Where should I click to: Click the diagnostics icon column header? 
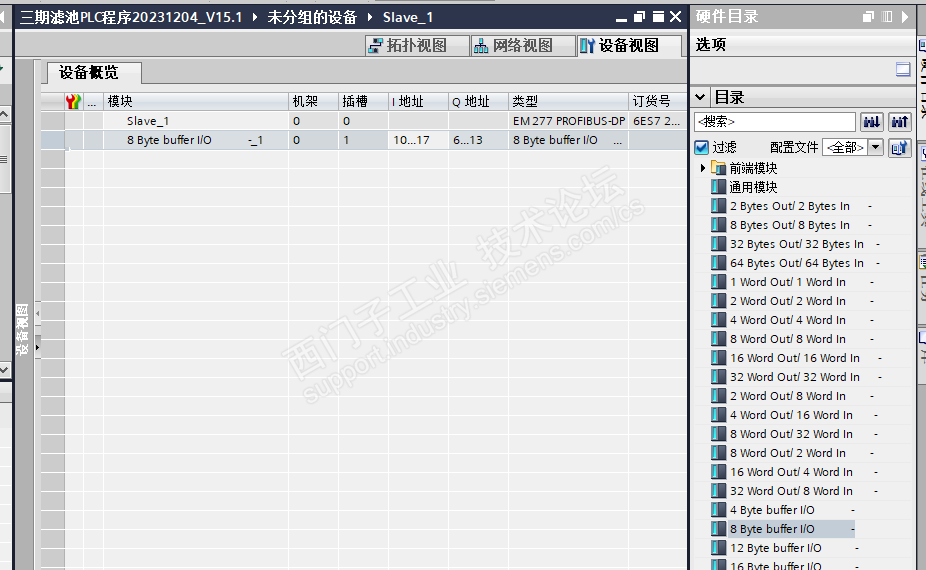pyautogui.click(x=73, y=102)
